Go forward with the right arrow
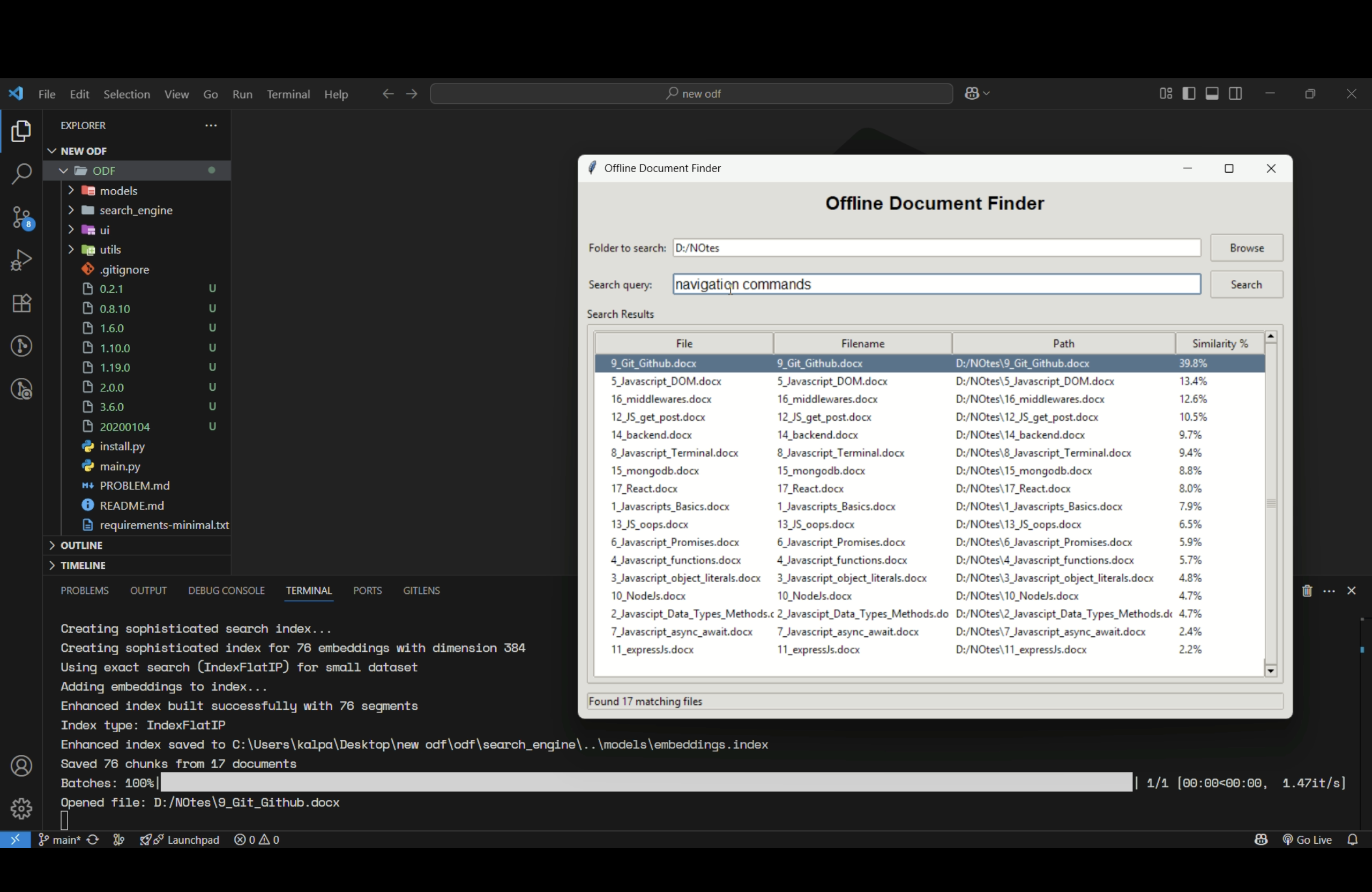 click(x=412, y=94)
